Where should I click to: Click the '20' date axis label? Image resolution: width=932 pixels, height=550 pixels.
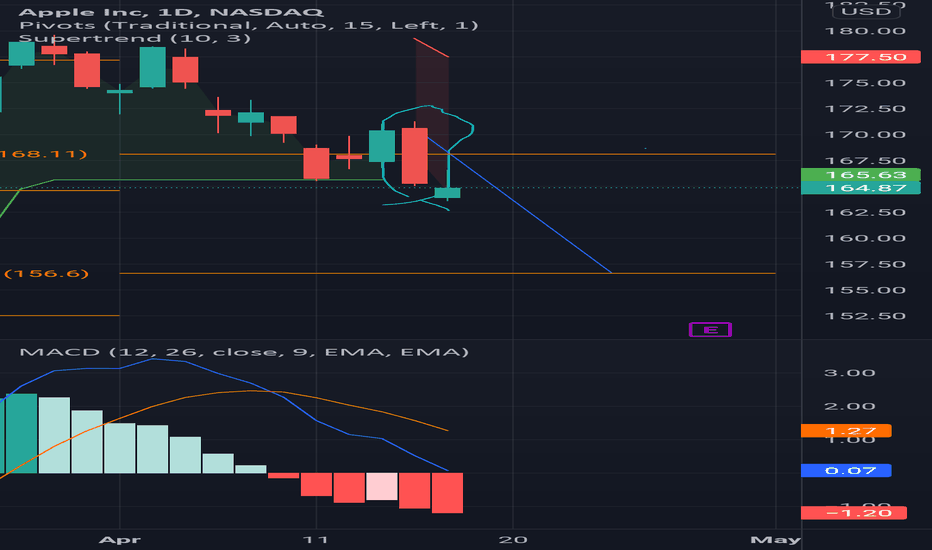click(x=512, y=540)
